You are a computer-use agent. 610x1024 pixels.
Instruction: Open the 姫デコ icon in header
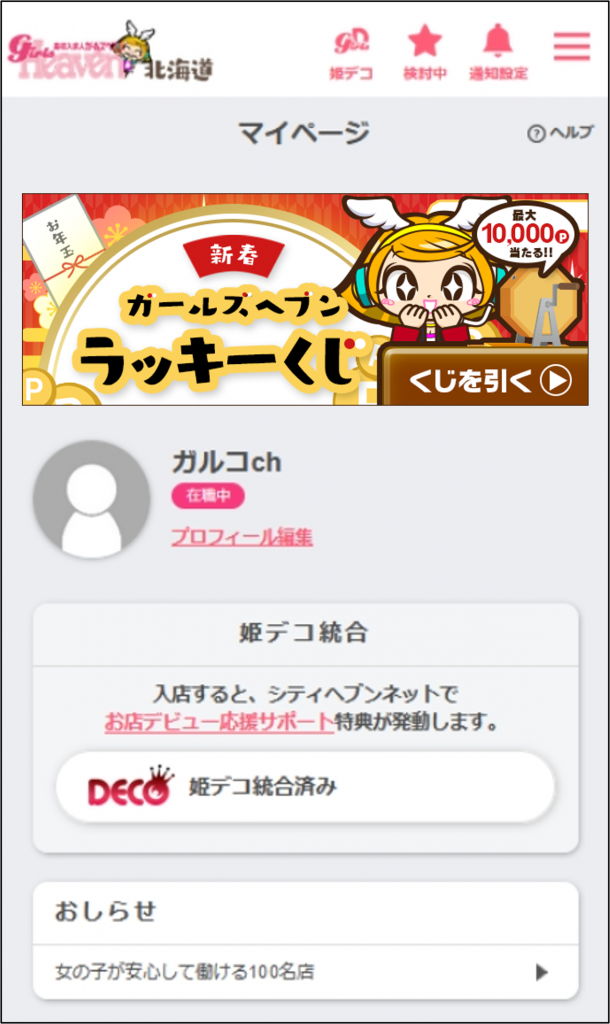[x=351, y=54]
